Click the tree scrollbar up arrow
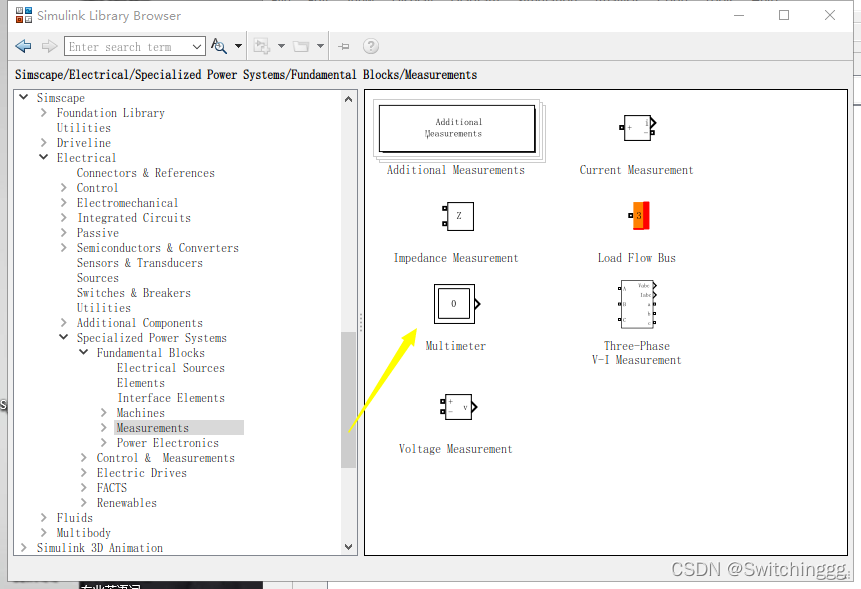Screen dimensions: 861x589 (x=349, y=99)
